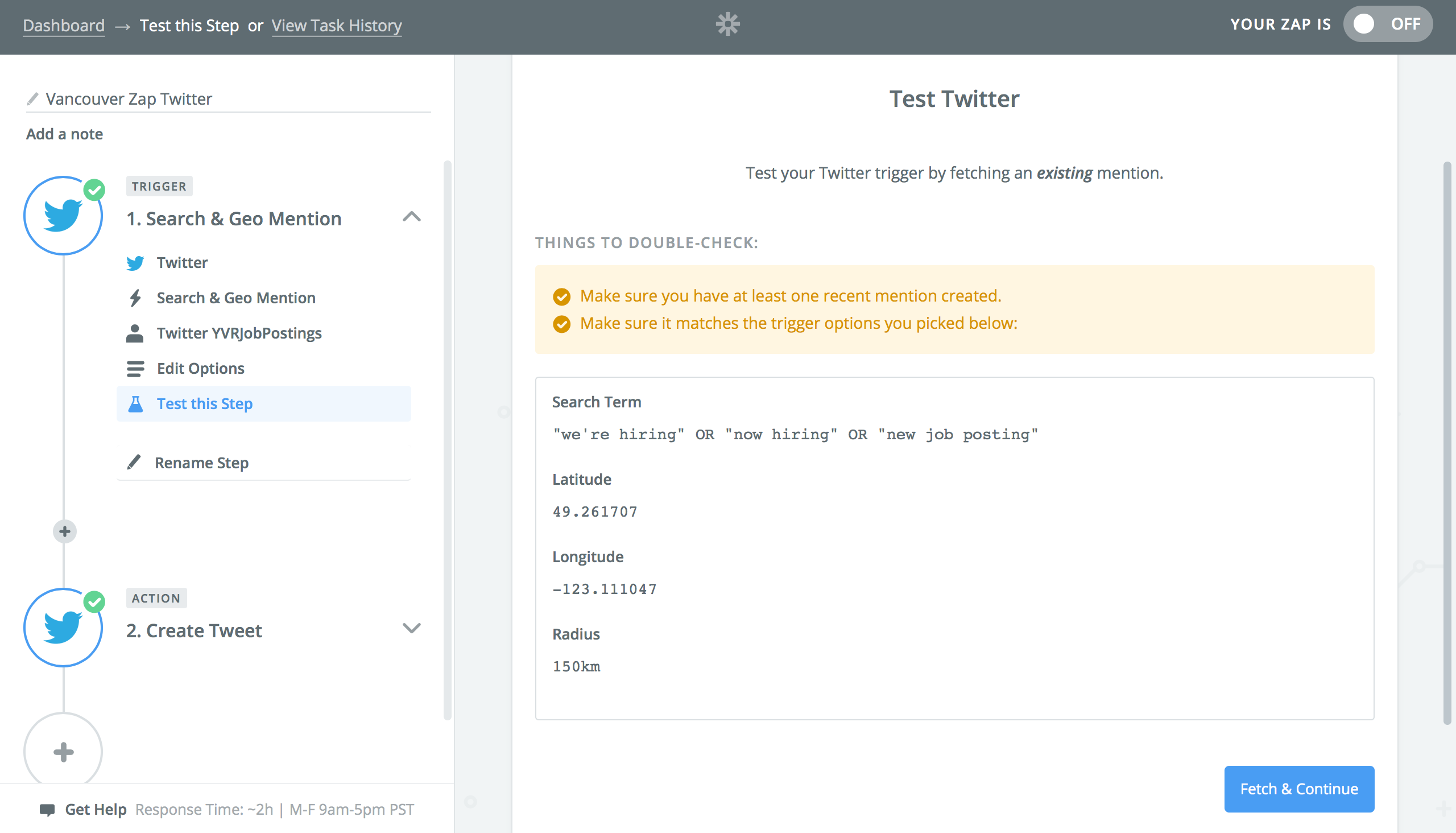Choose Rename Step in the sidebar
Image resolution: width=1456 pixels, height=833 pixels.
click(x=264, y=462)
